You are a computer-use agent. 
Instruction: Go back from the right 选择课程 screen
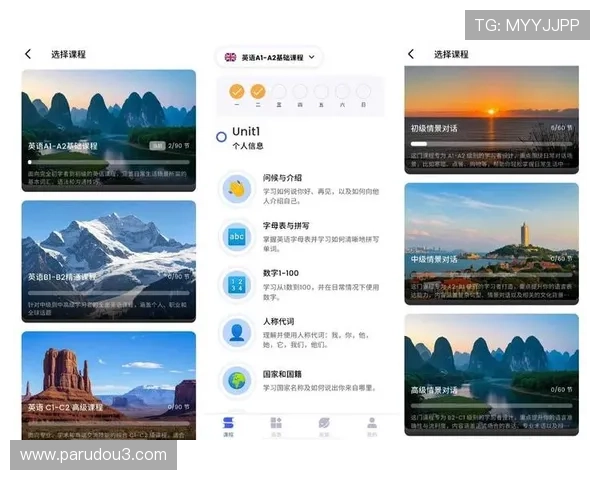click(411, 54)
